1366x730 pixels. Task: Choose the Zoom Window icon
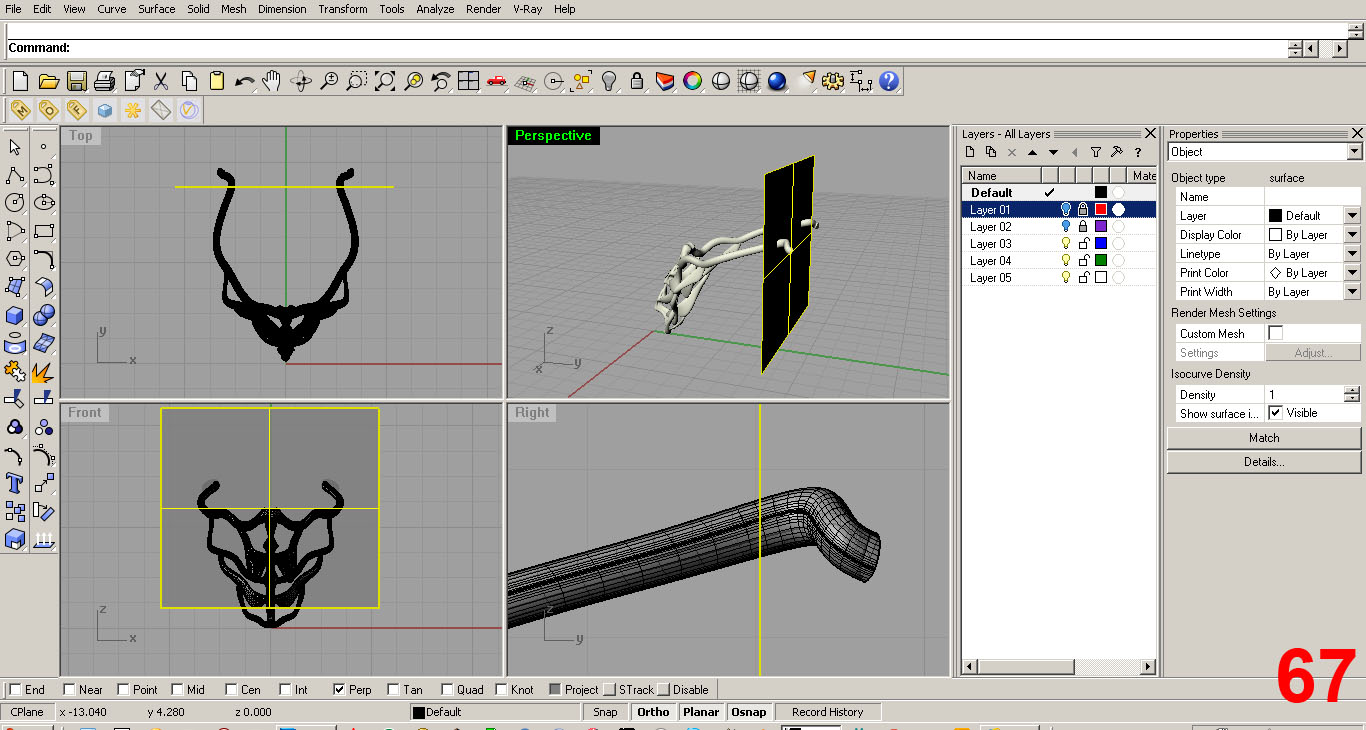click(x=357, y=81)
